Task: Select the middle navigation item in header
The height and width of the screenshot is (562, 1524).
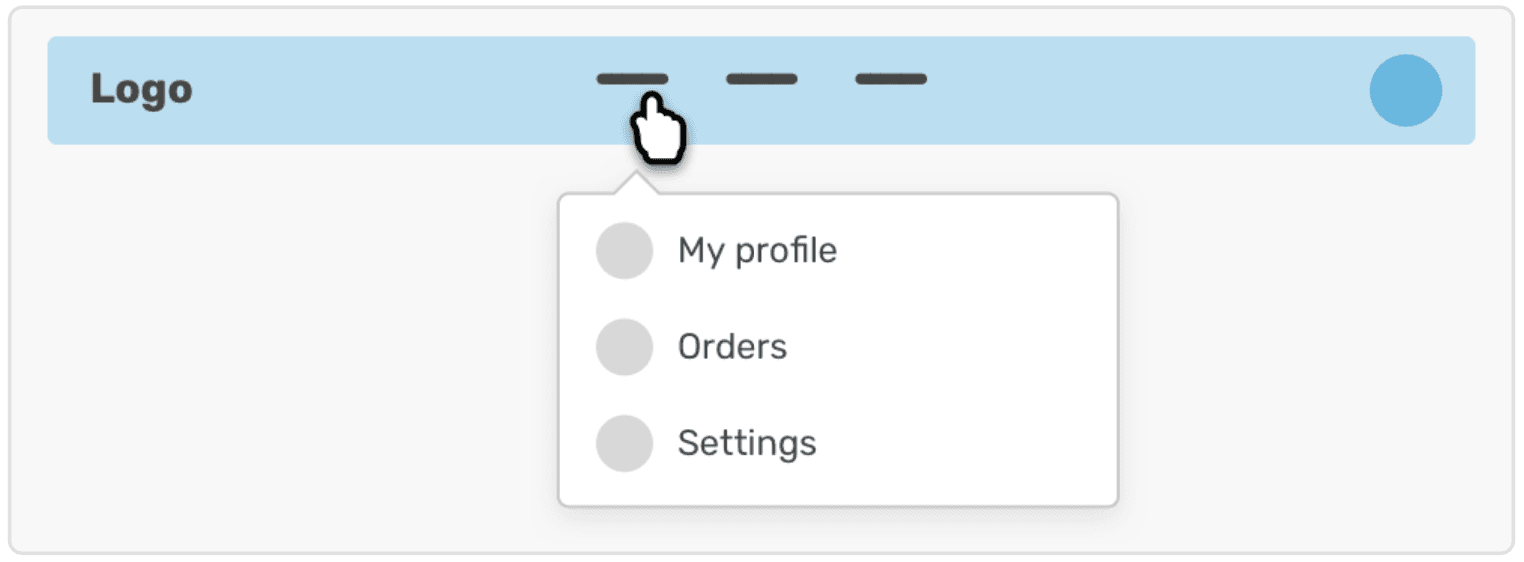Action: click(x=761, y=79)
